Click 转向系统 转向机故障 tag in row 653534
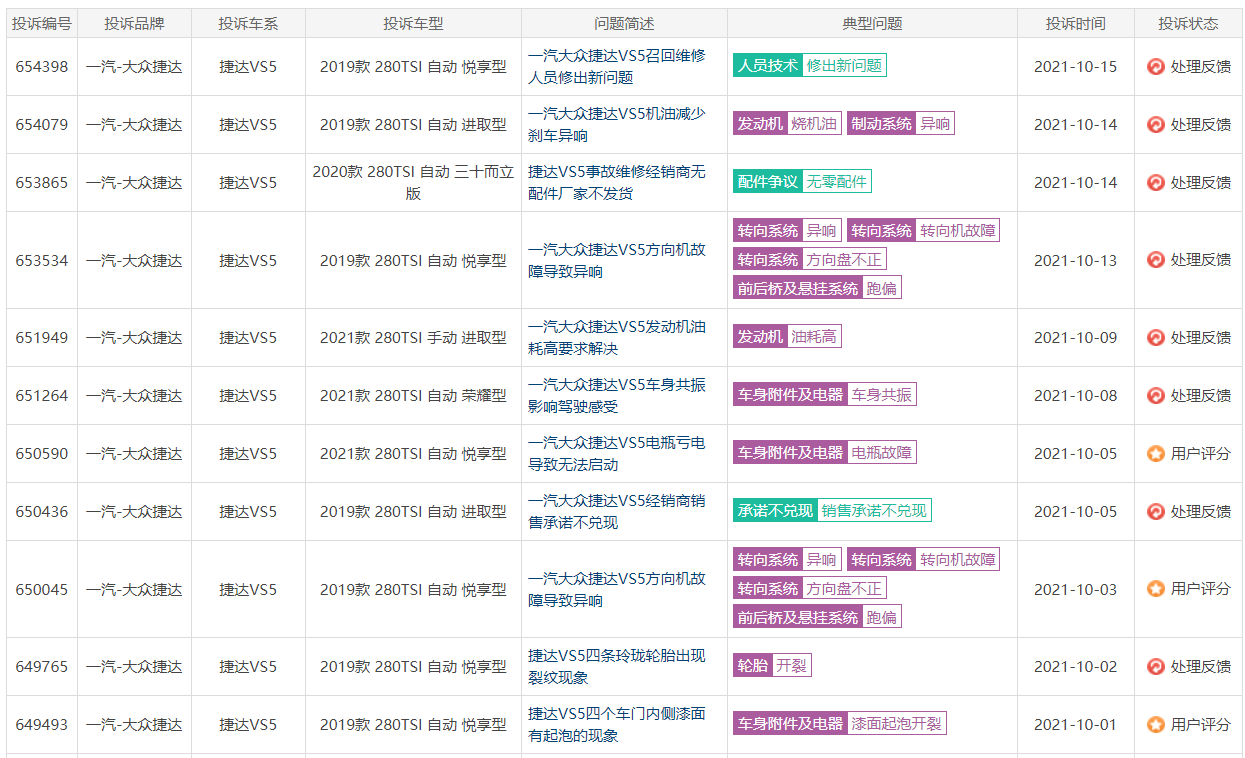Viewport: 1245px width, 758px height. click(x=924, y=231)
